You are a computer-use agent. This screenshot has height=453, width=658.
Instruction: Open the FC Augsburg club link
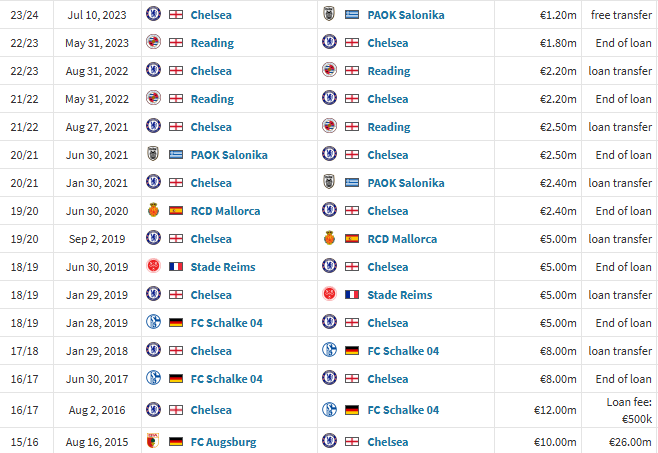pos(224,442)
